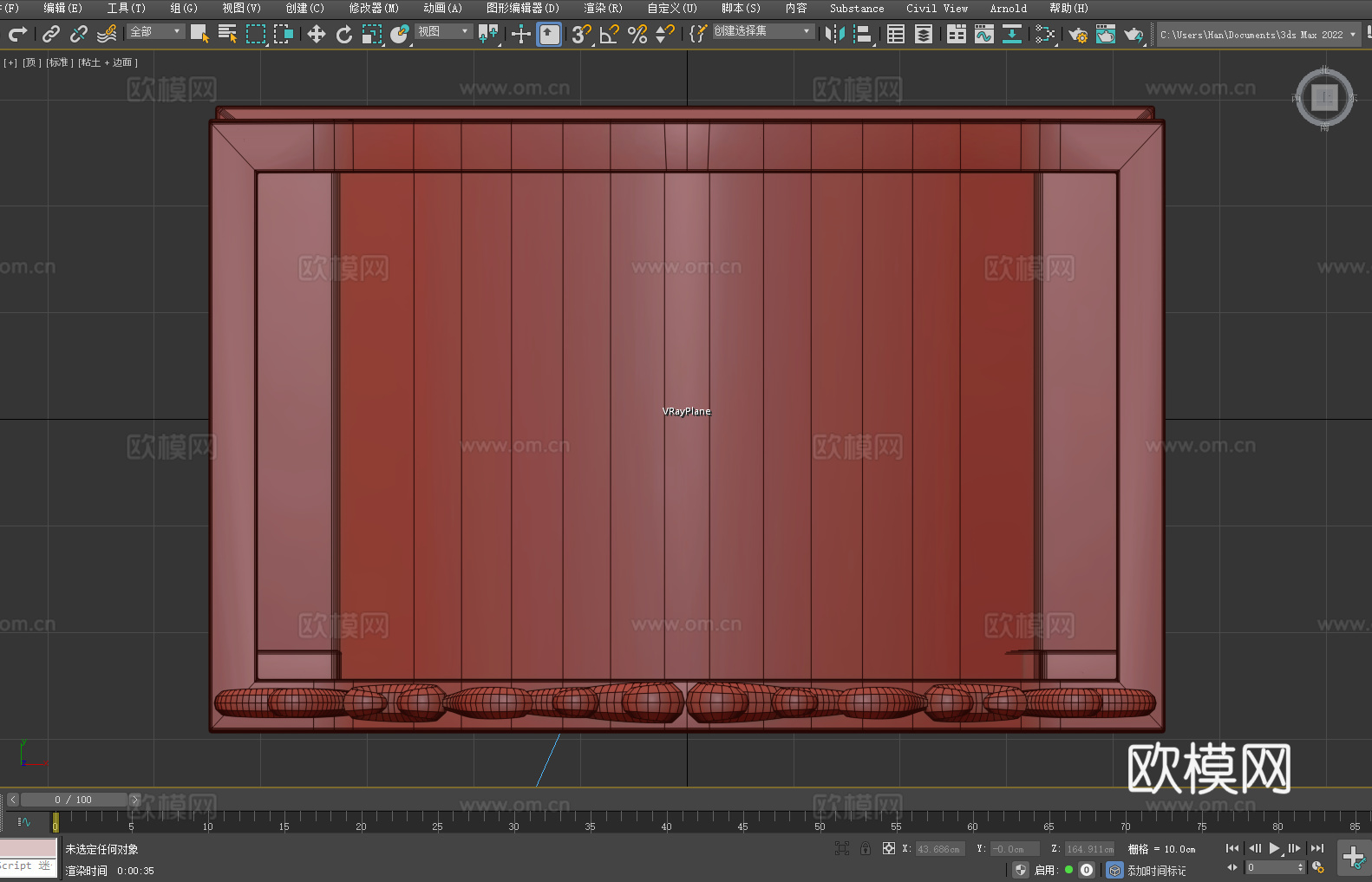Open the 编辑(E) menu

click(x=62, y=8)
